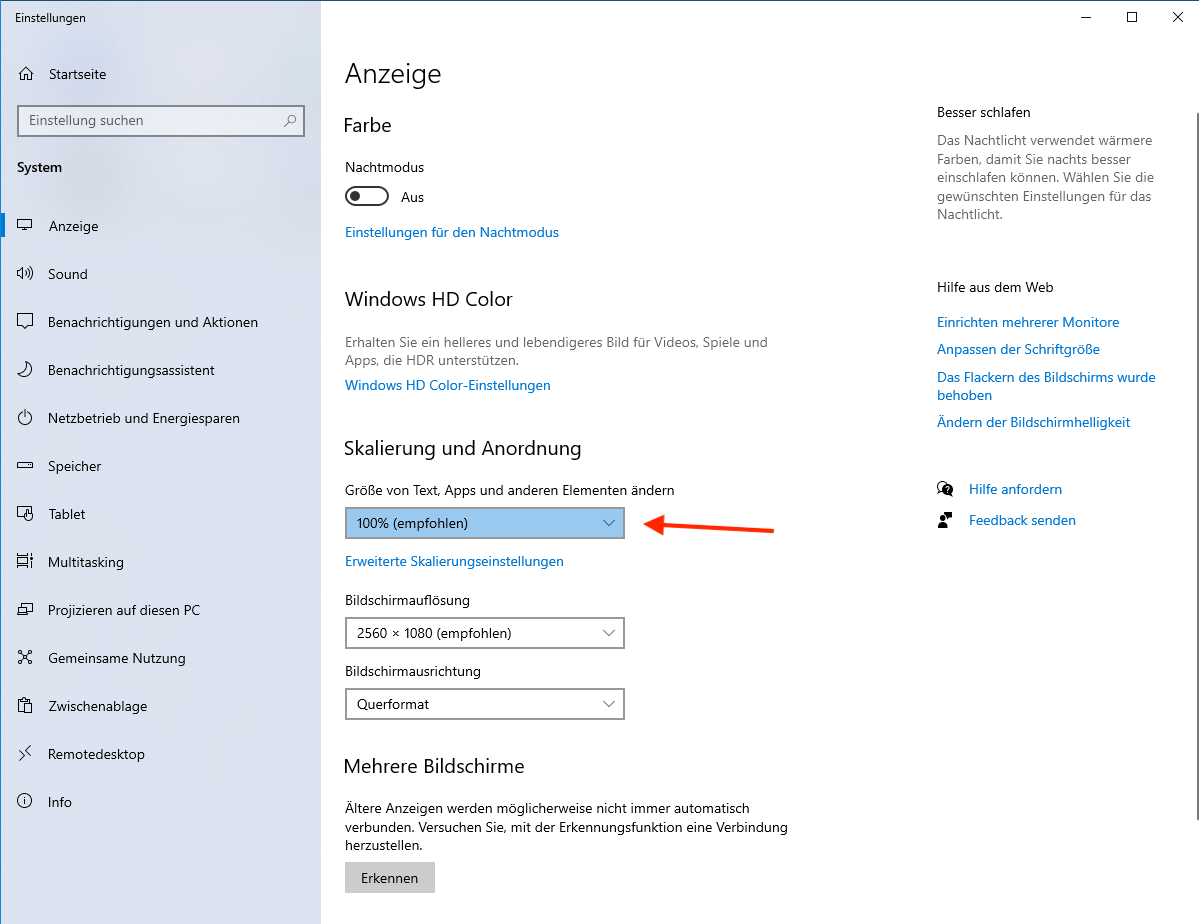
Task: Click the Netzbetrieb und Energiesparen power icon
Action: click(26, 418)
